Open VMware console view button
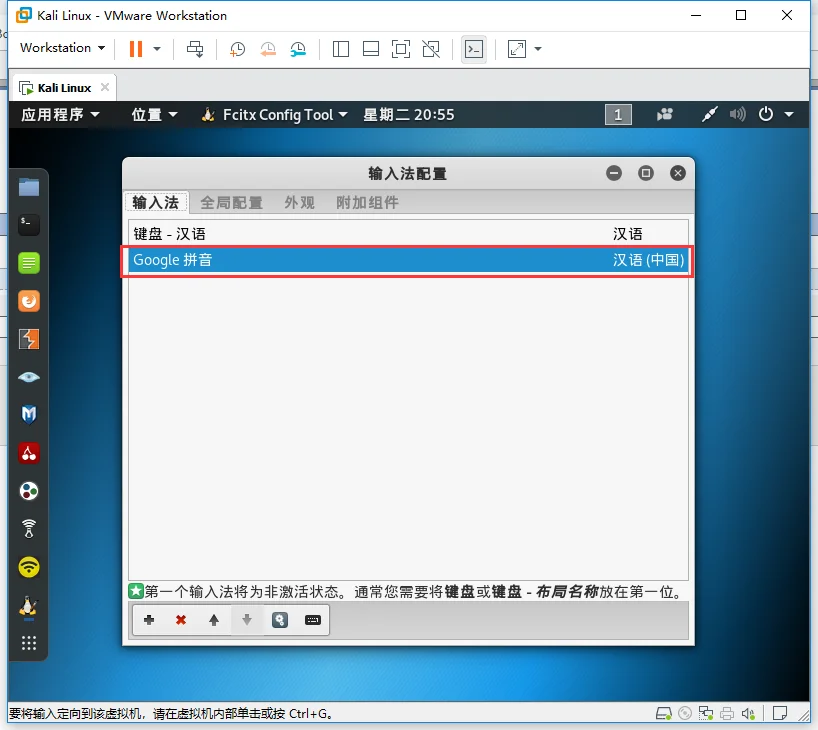The height and width of the screenshot is (730, 818). coord(474,49)
